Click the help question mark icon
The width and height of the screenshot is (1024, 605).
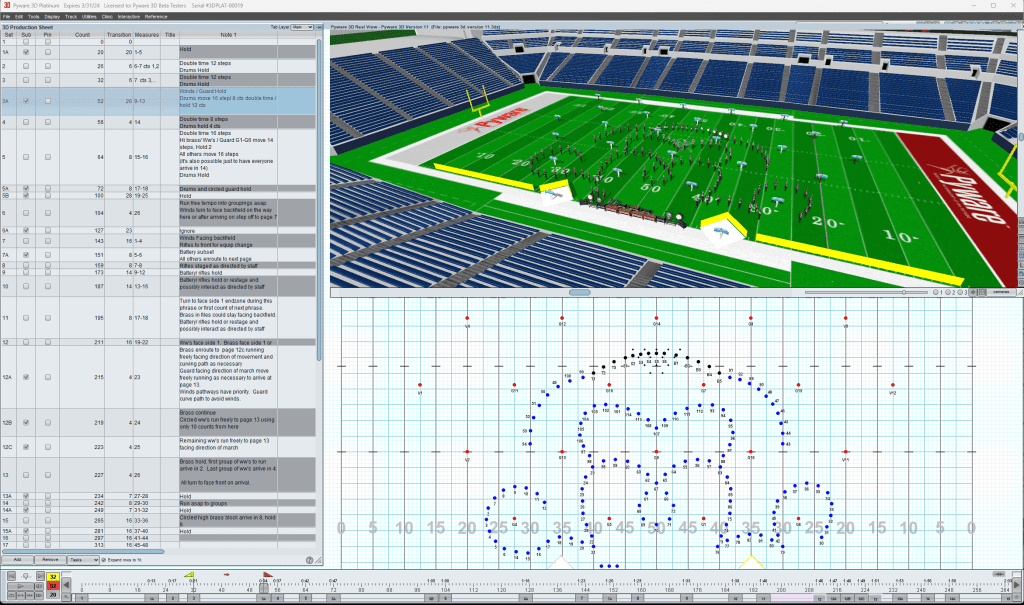(x=310, y=559)
